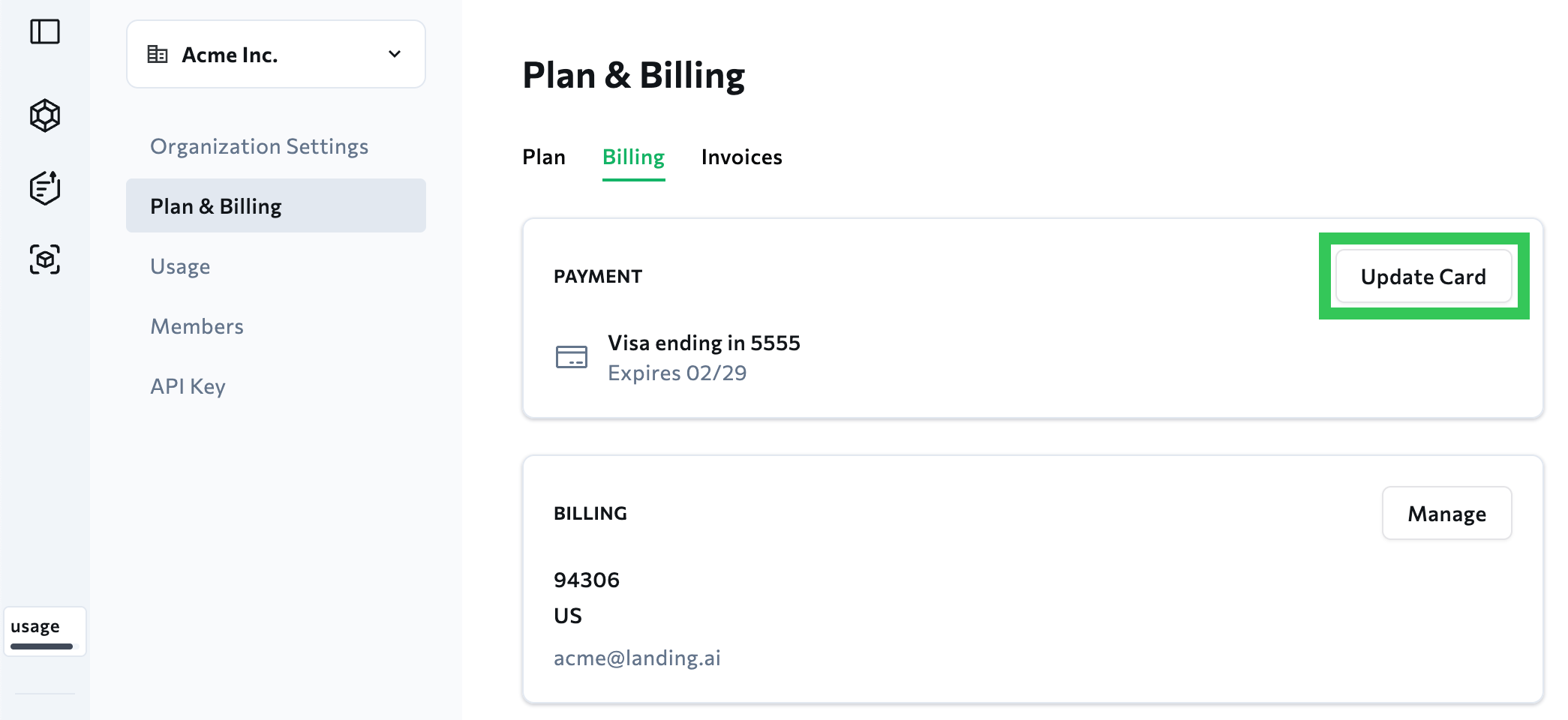This screenshot has width=1568, height=720.
Task: Open the Acme Inc. organization selector
Action: 275,54
